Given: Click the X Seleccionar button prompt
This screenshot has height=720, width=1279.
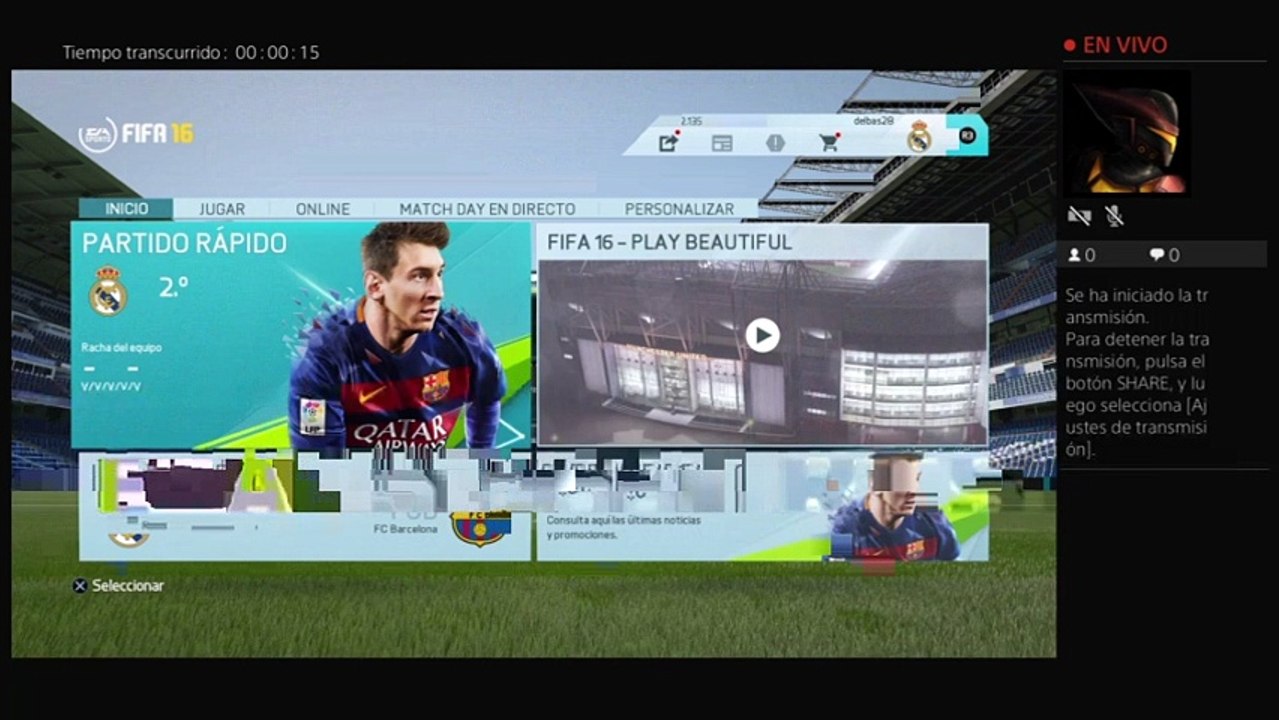Looking at the screenshot, I should point(118,586).
